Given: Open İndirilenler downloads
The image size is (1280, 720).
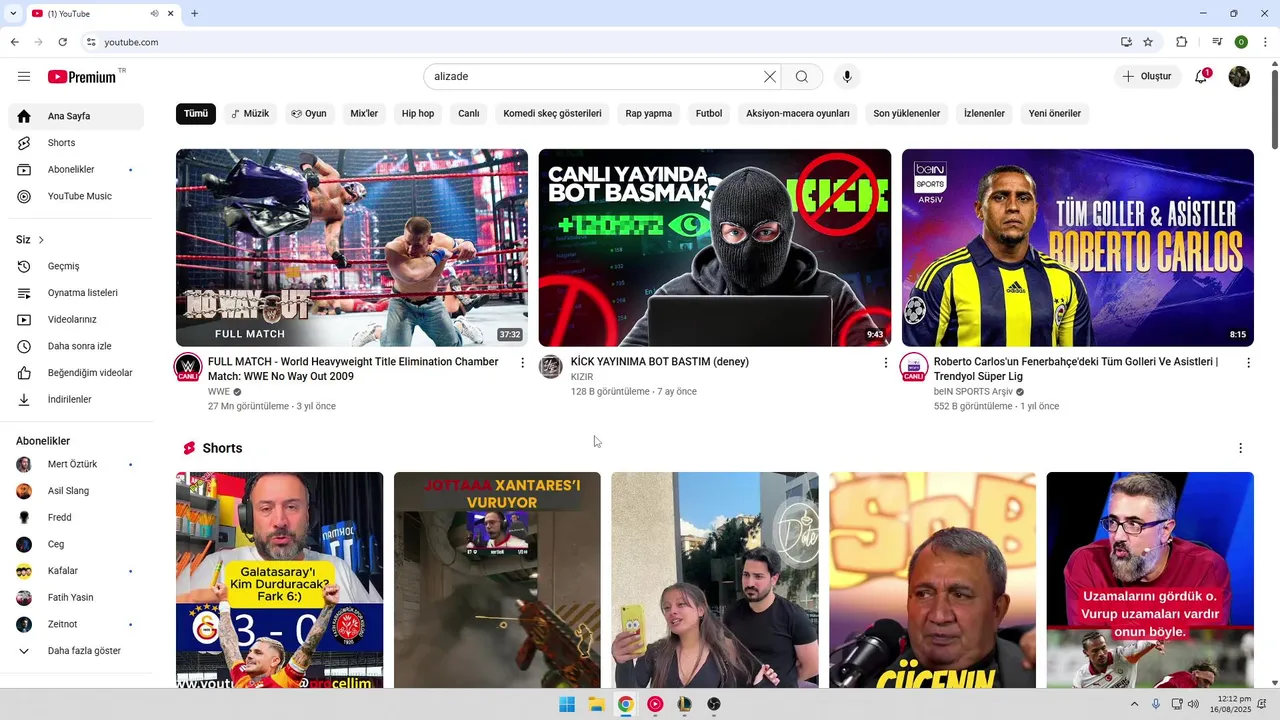Looking at the screenshot, I should [x=76, y=400].
